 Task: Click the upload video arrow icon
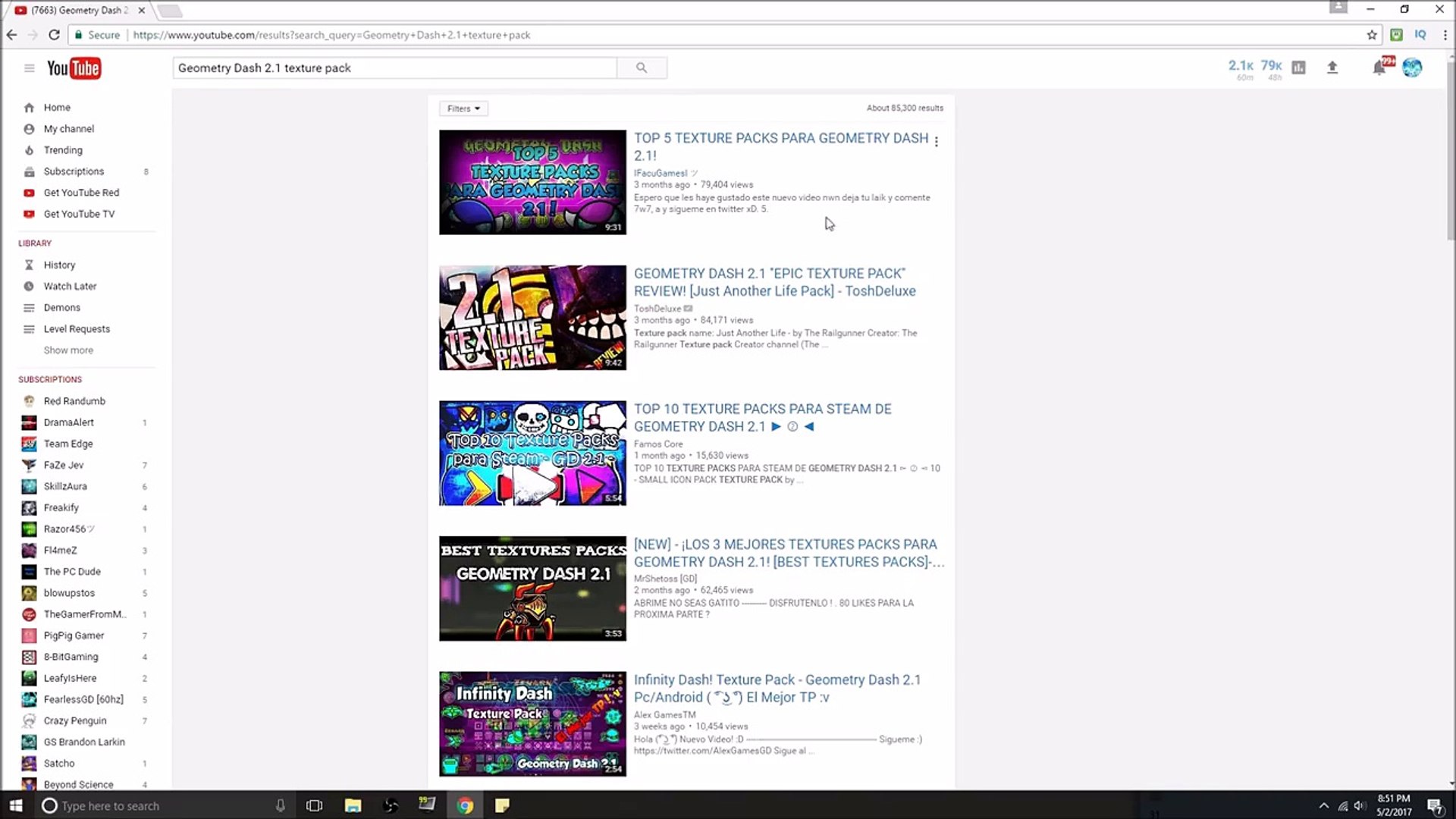[1332, 67]
